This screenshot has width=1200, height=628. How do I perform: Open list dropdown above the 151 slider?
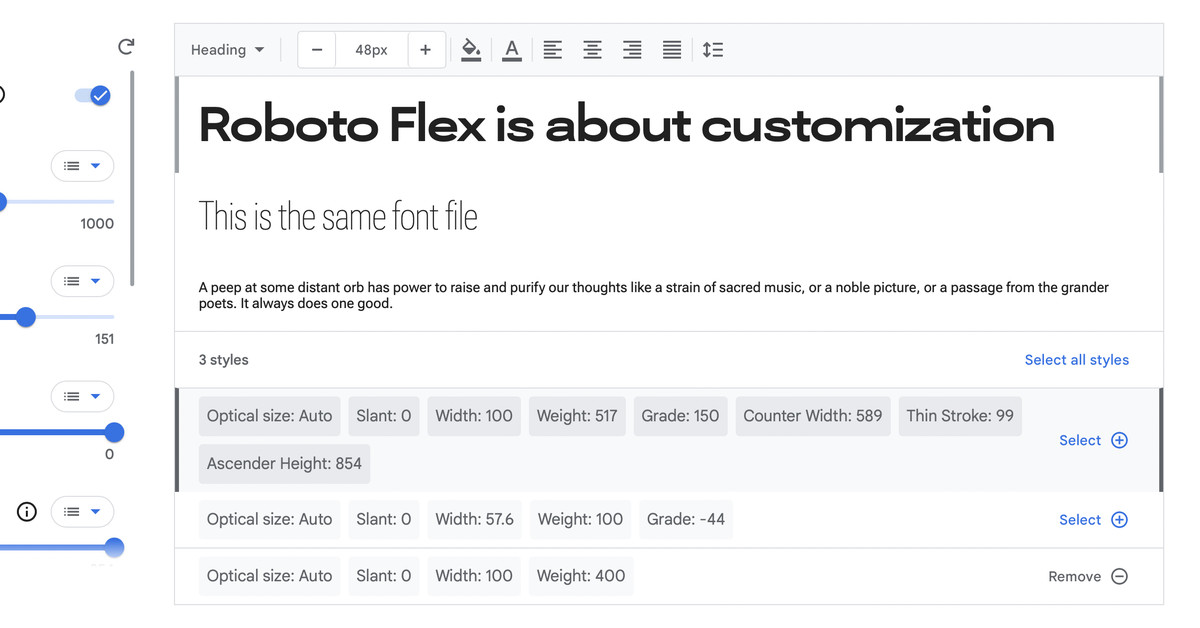82,281
